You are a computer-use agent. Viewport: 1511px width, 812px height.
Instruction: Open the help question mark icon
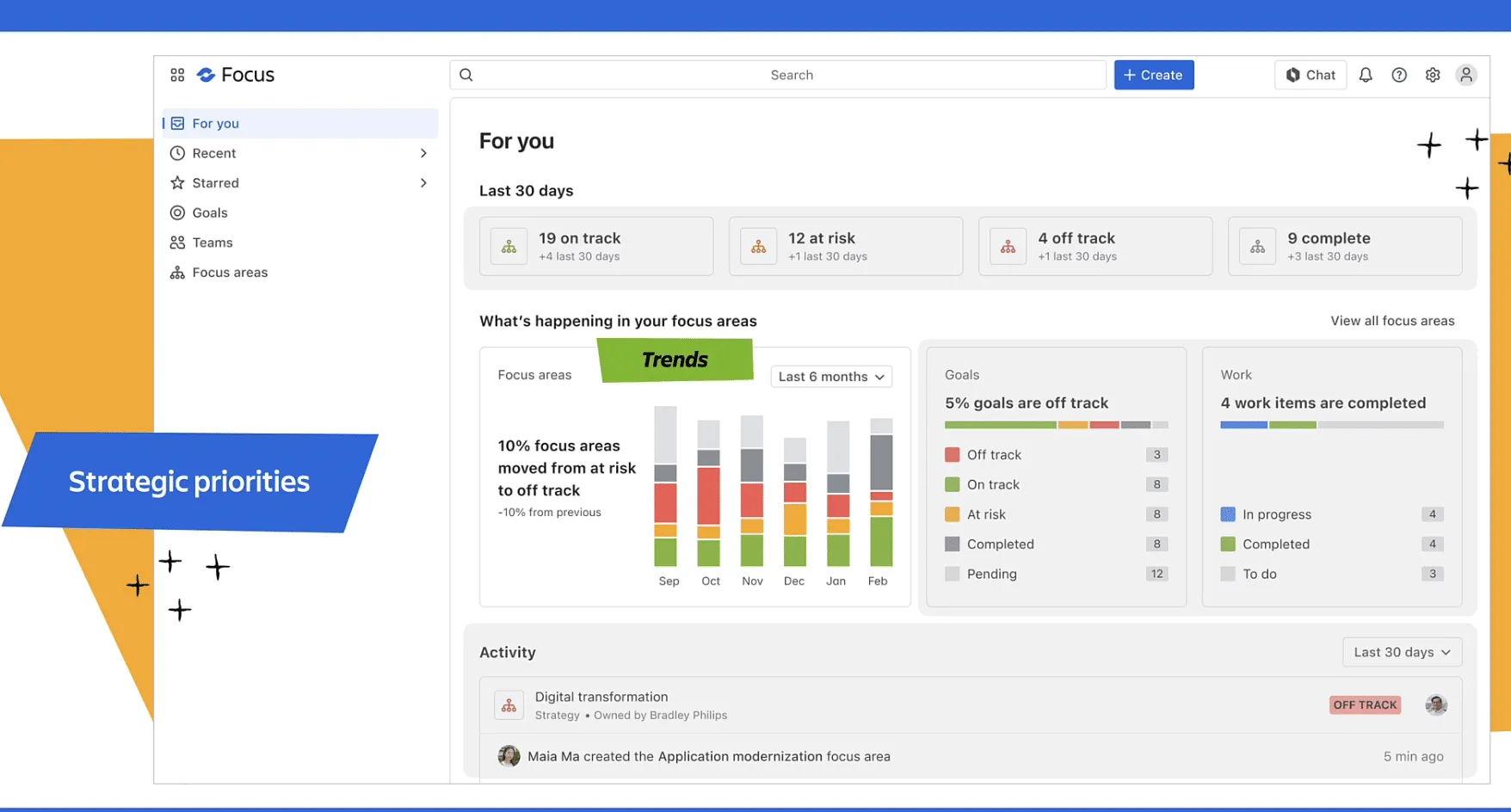click(x=1399, y=75)
